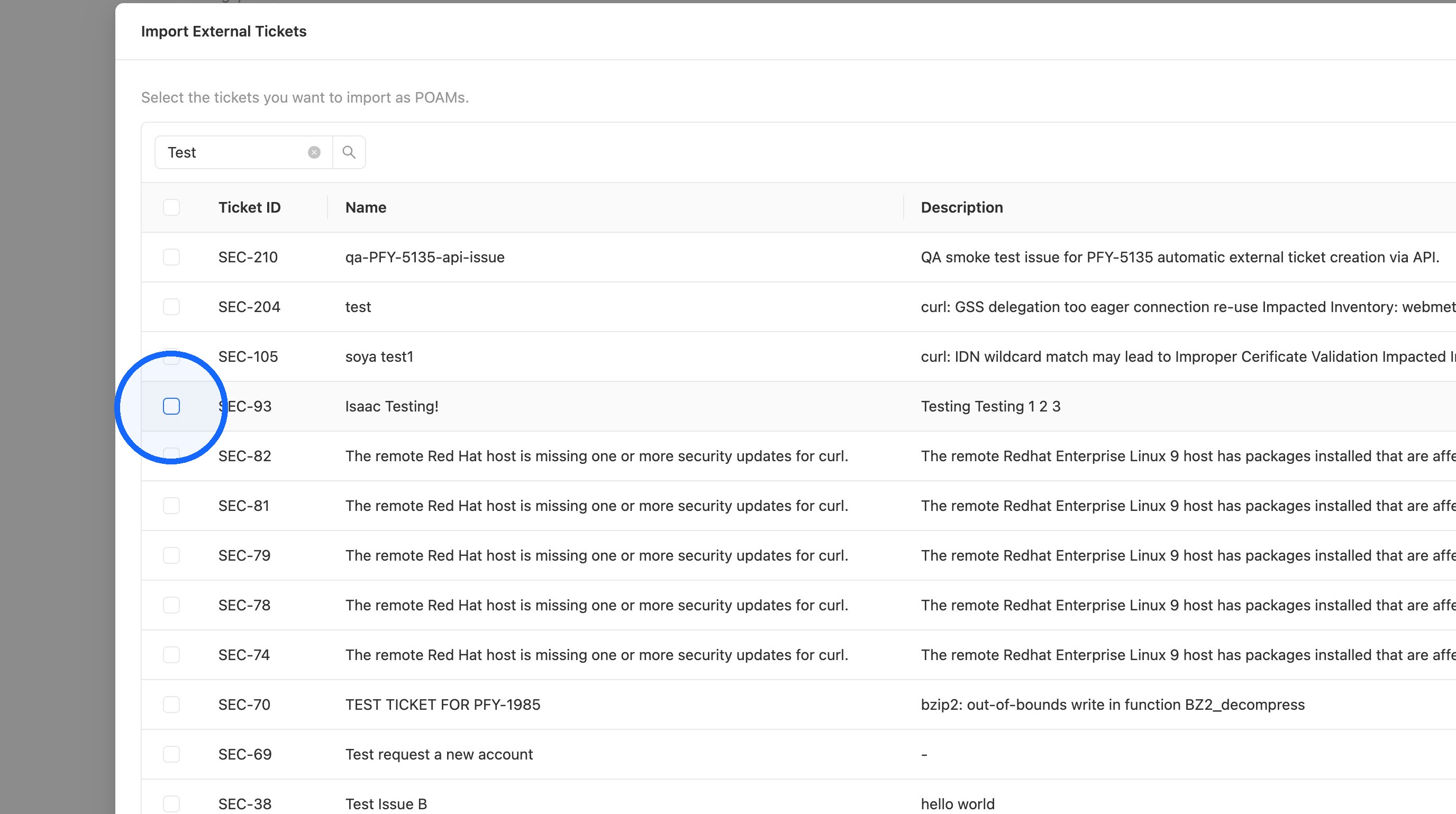Image resolution: width=1456 pixels, height=814 pixels.
Task: Tick the SEC-81 row checkbox
Action: [x=171, y=506]
